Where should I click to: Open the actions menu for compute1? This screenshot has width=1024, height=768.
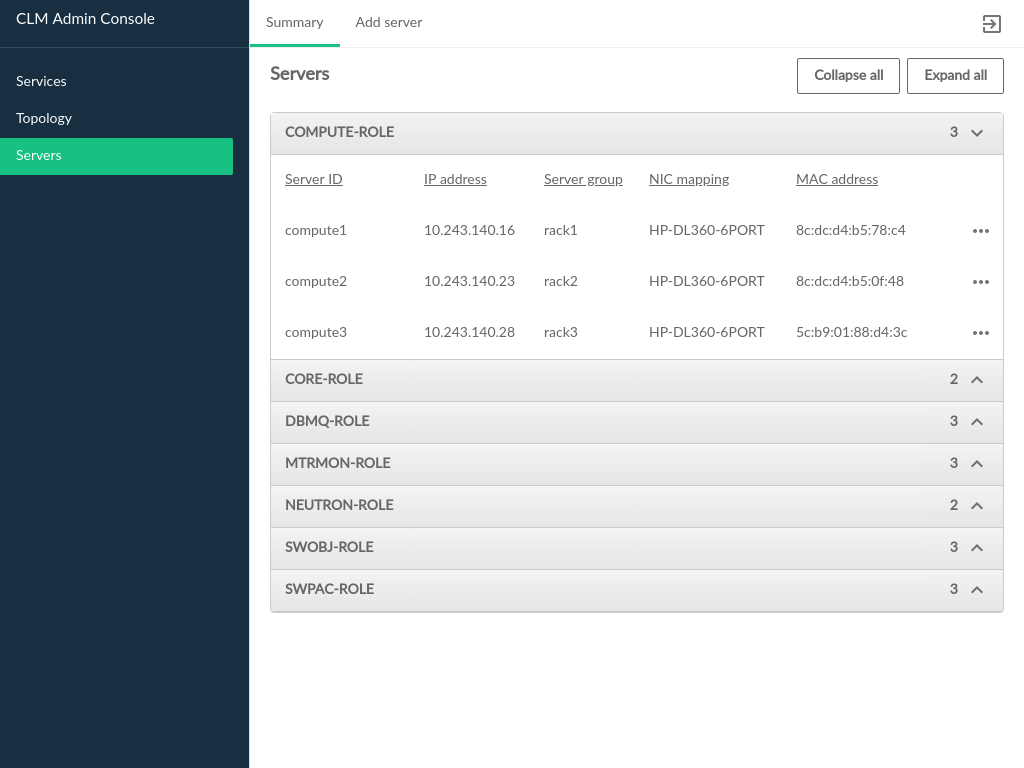pos(980,231)
